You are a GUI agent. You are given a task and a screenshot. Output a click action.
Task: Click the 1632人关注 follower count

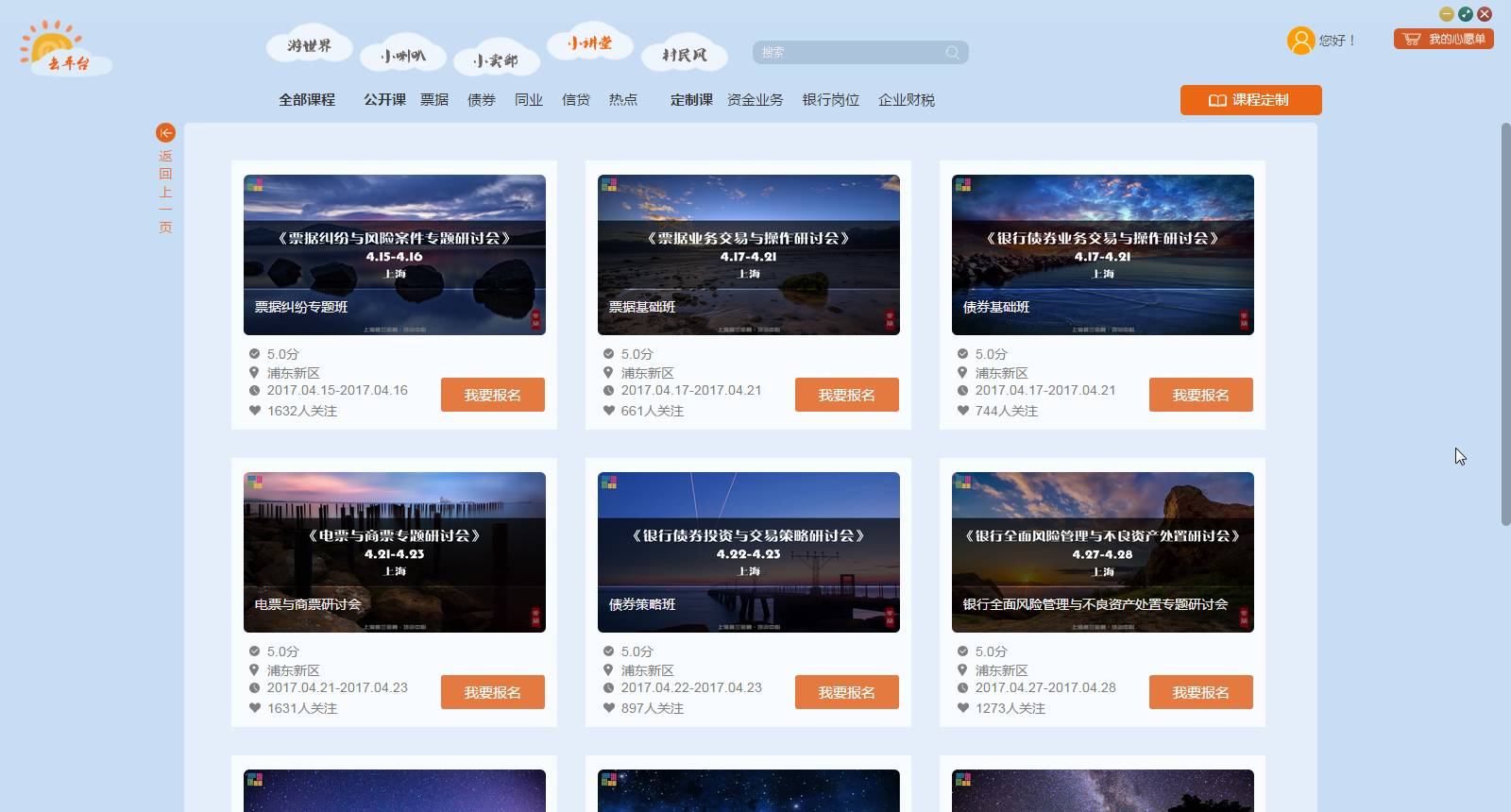pos(302,411)
